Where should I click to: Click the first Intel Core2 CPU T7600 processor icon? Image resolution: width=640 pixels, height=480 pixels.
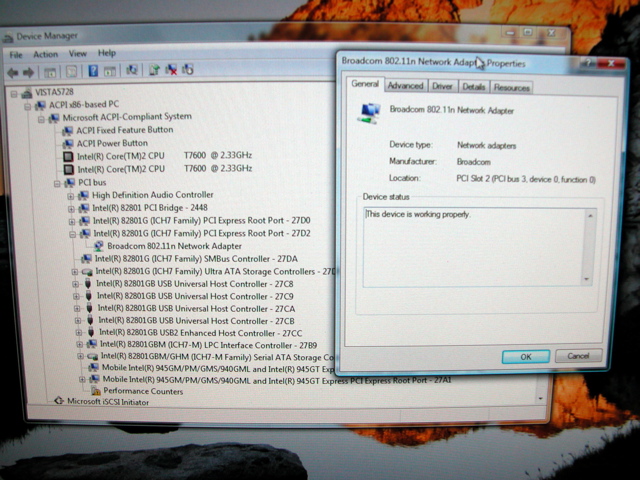click(68, 156)
